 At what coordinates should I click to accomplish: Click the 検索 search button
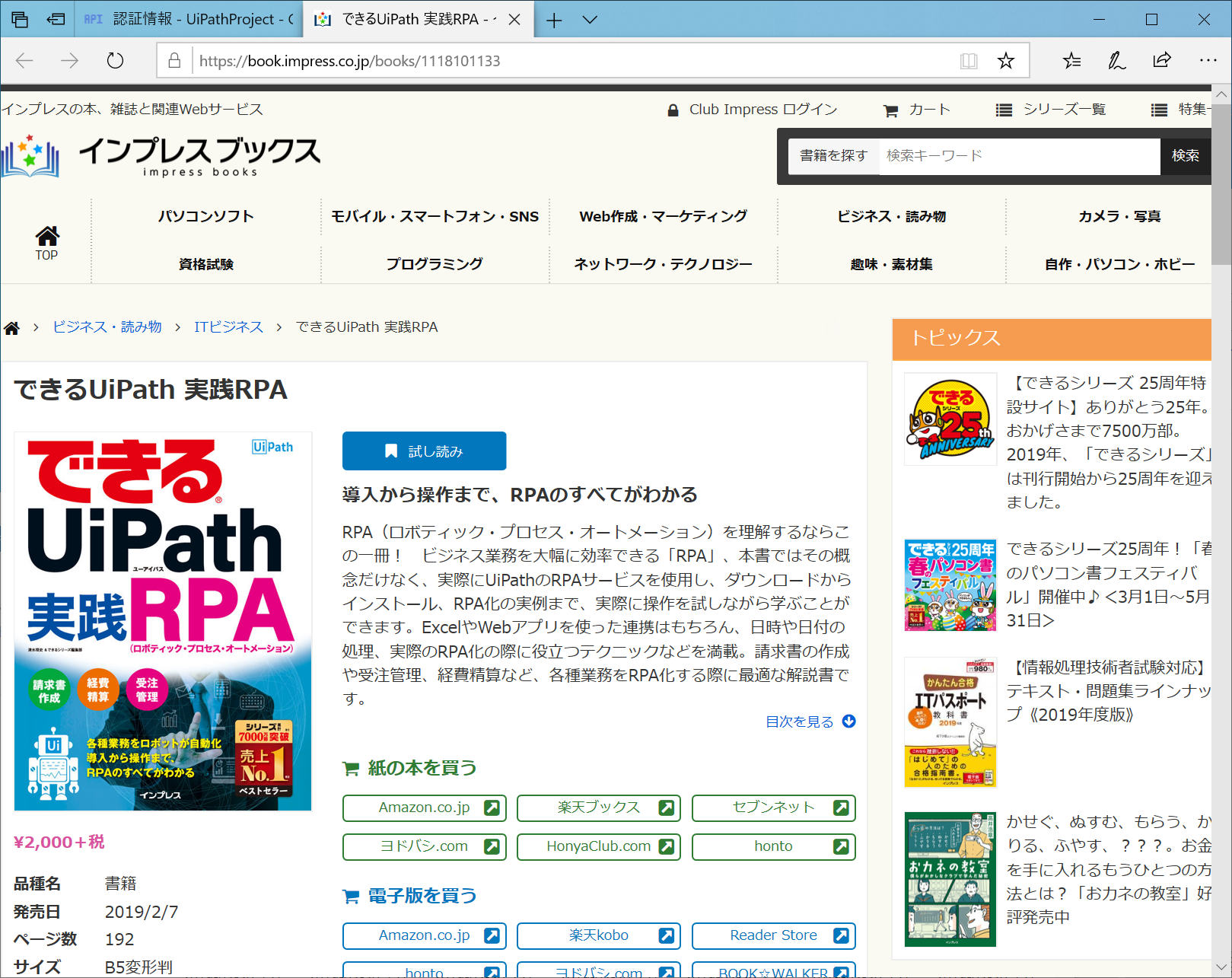[x=1186, y=156]
